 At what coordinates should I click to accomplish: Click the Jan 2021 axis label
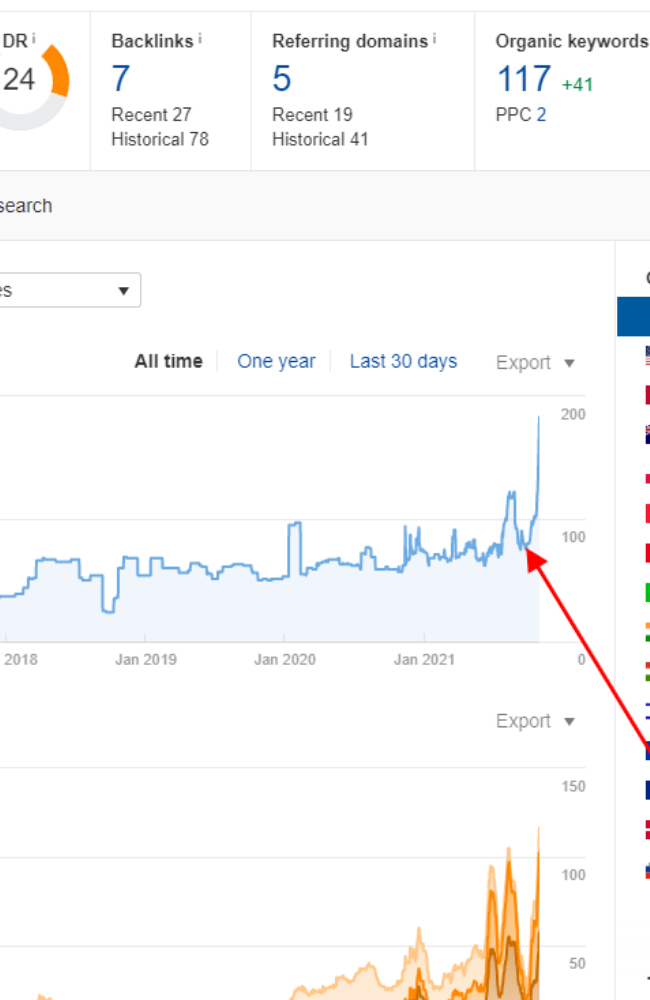(x=424, y=659)
